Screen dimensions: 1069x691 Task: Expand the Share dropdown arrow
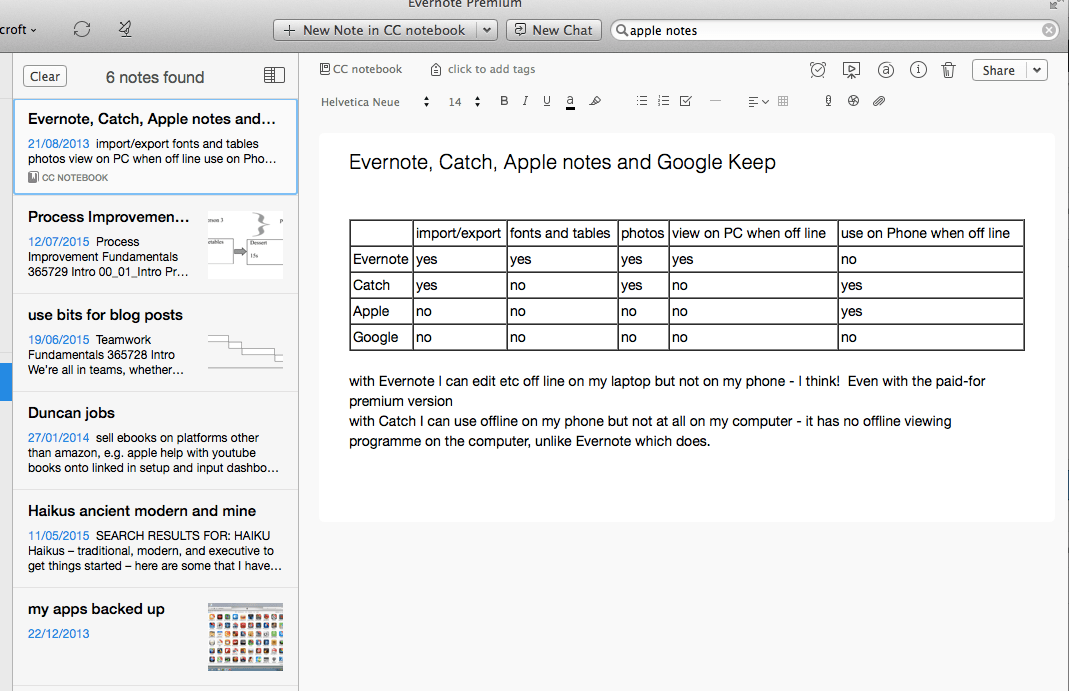click(x=1037, y=70)
